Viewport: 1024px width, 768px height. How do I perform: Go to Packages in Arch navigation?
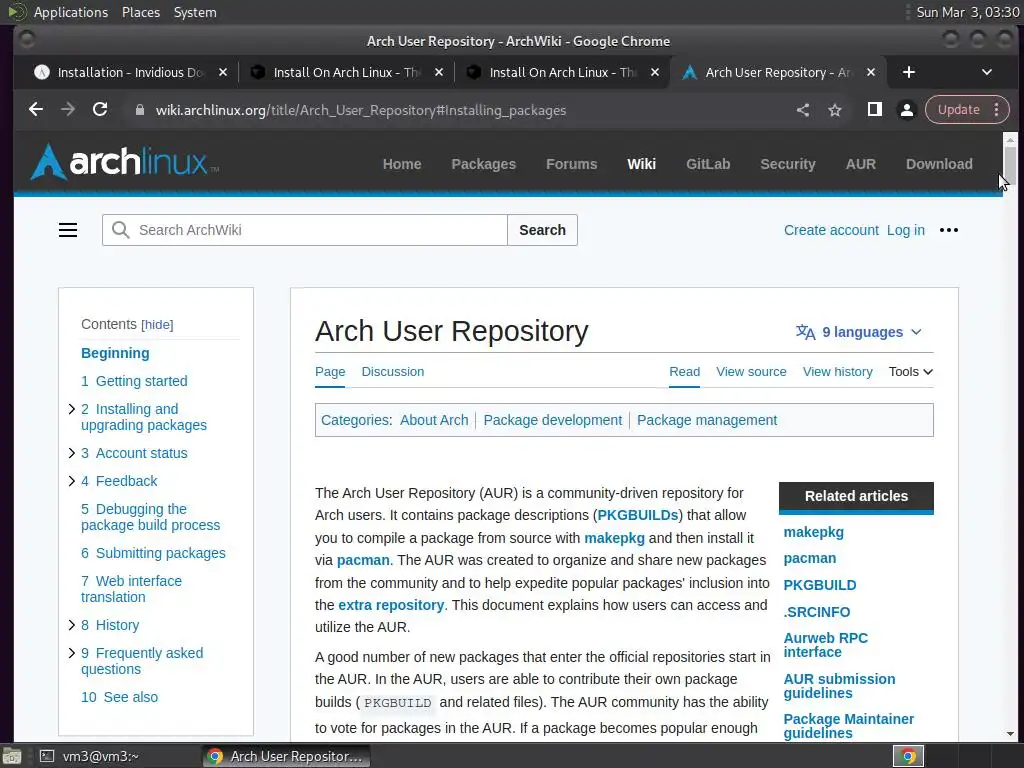[483, 164]
